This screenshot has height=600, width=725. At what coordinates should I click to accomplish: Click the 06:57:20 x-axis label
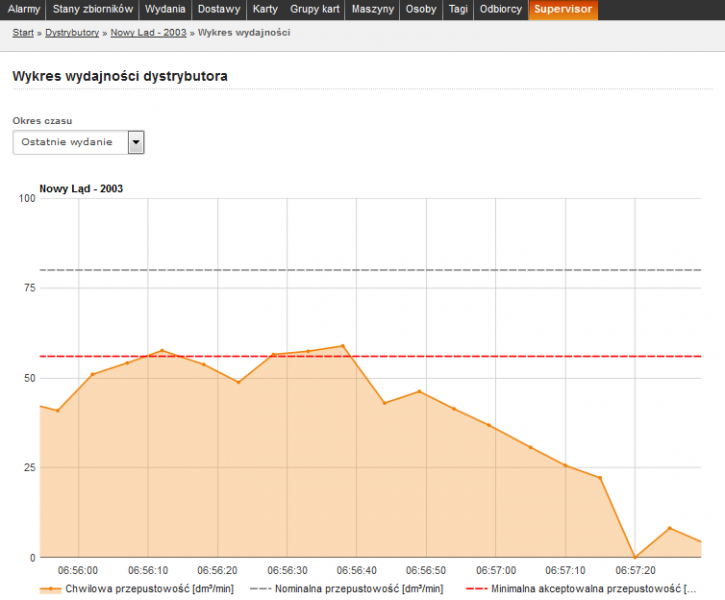click(x=635, y=570)
